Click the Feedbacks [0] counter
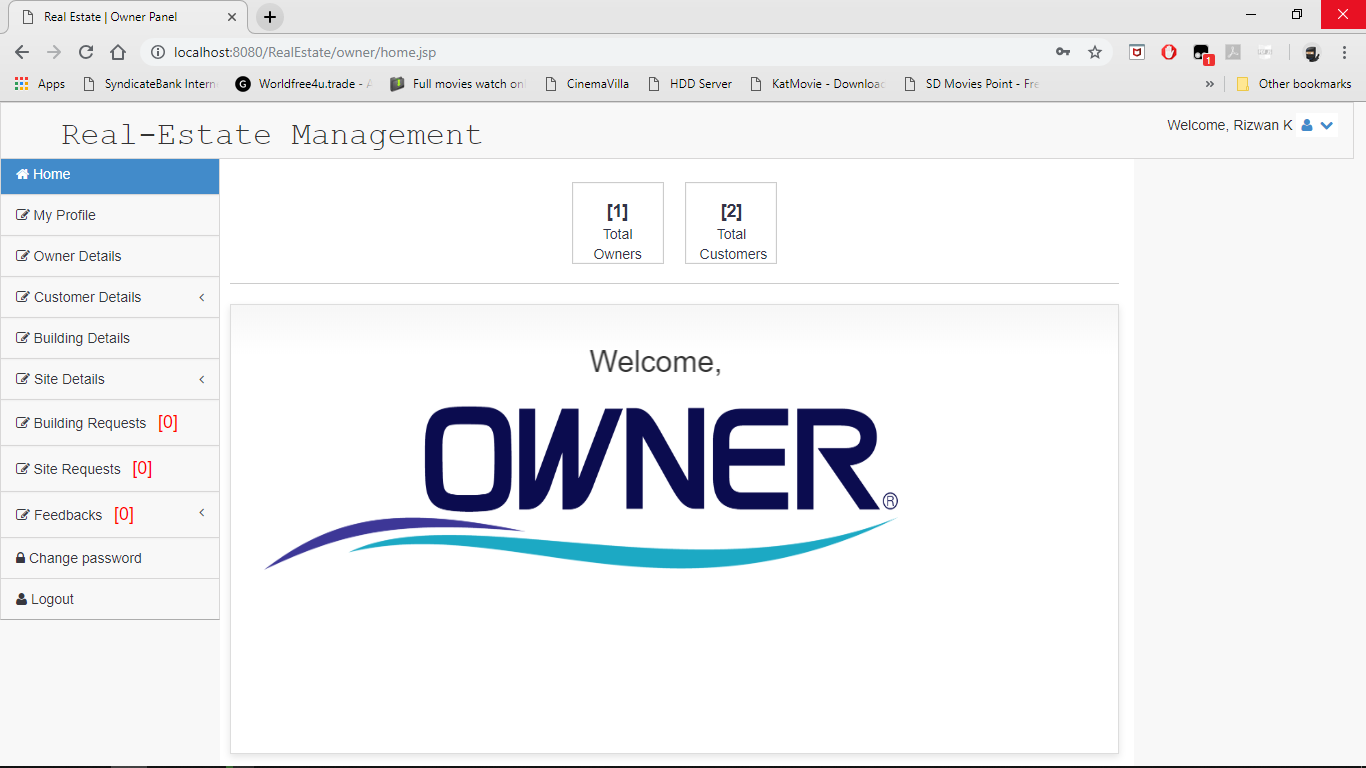 (123, 514)
